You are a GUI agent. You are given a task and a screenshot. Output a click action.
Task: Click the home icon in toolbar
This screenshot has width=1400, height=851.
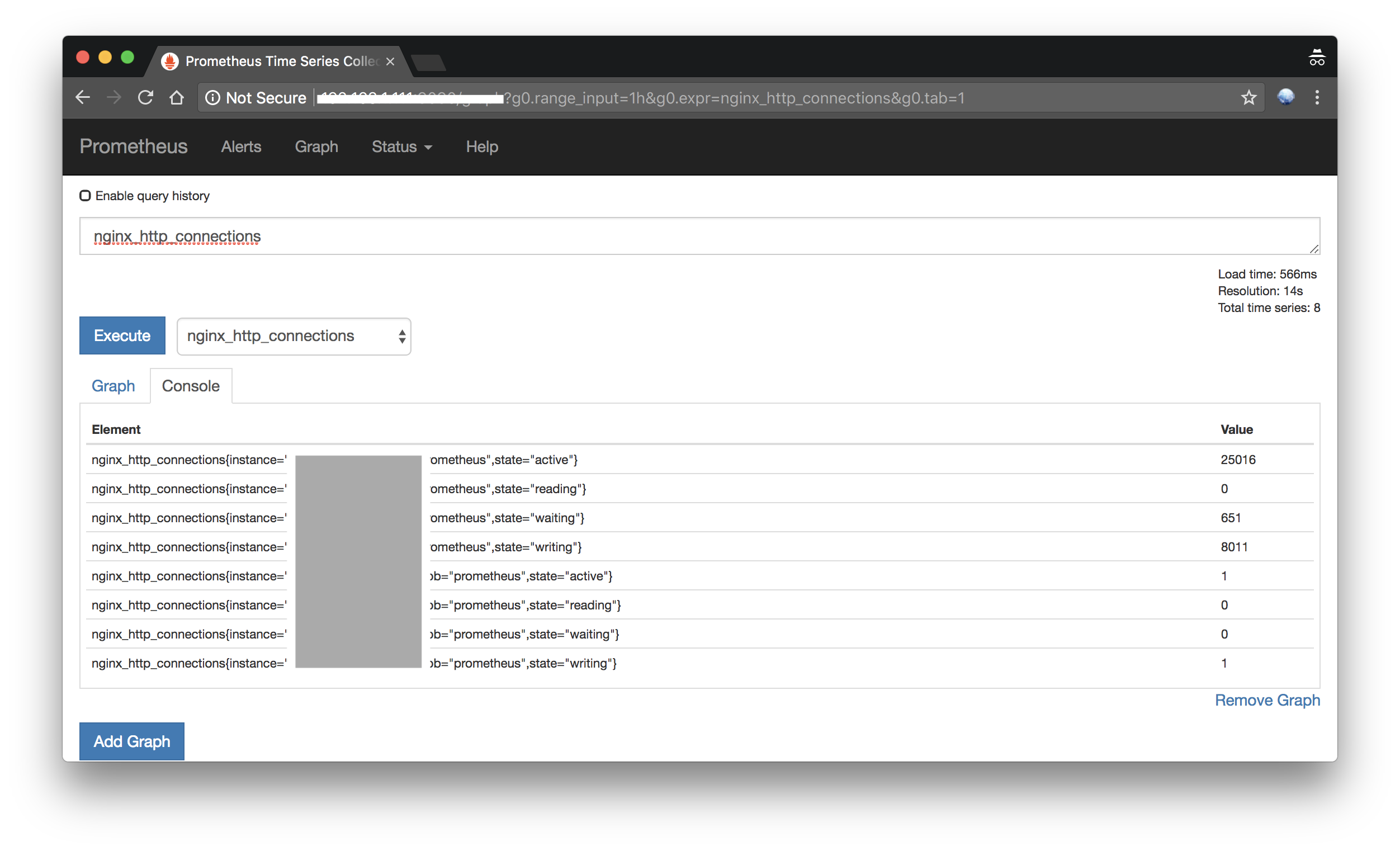click(177, 98)
